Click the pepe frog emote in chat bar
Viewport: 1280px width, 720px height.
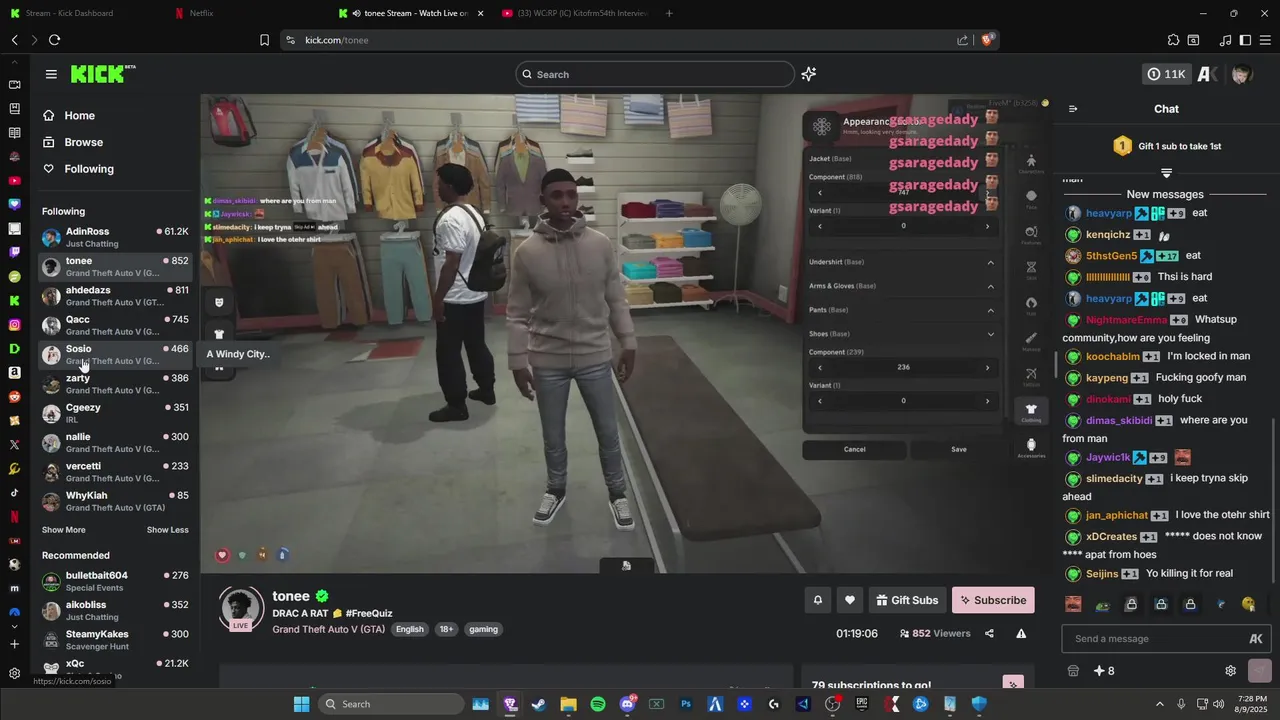[x=1102, y=605]
